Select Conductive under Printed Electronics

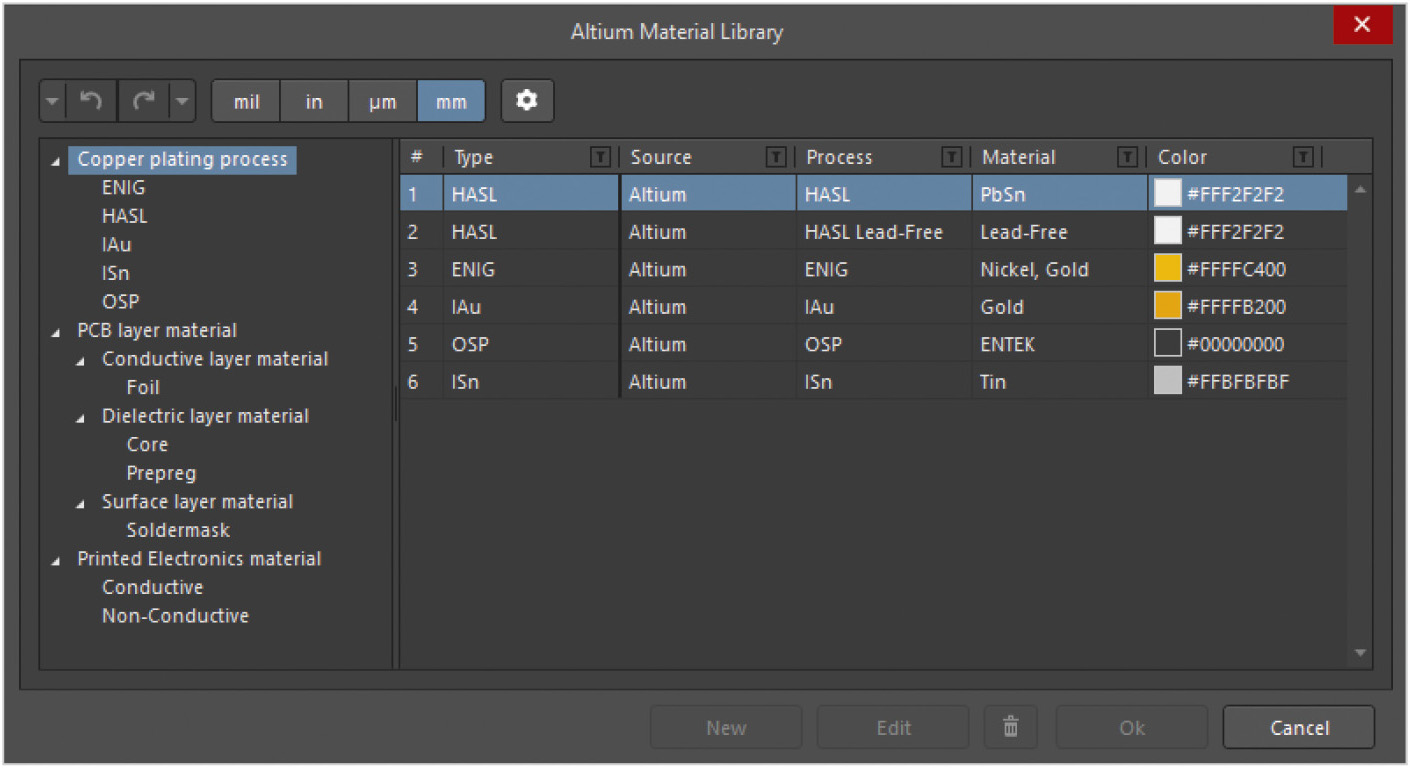tap(152, 587)
